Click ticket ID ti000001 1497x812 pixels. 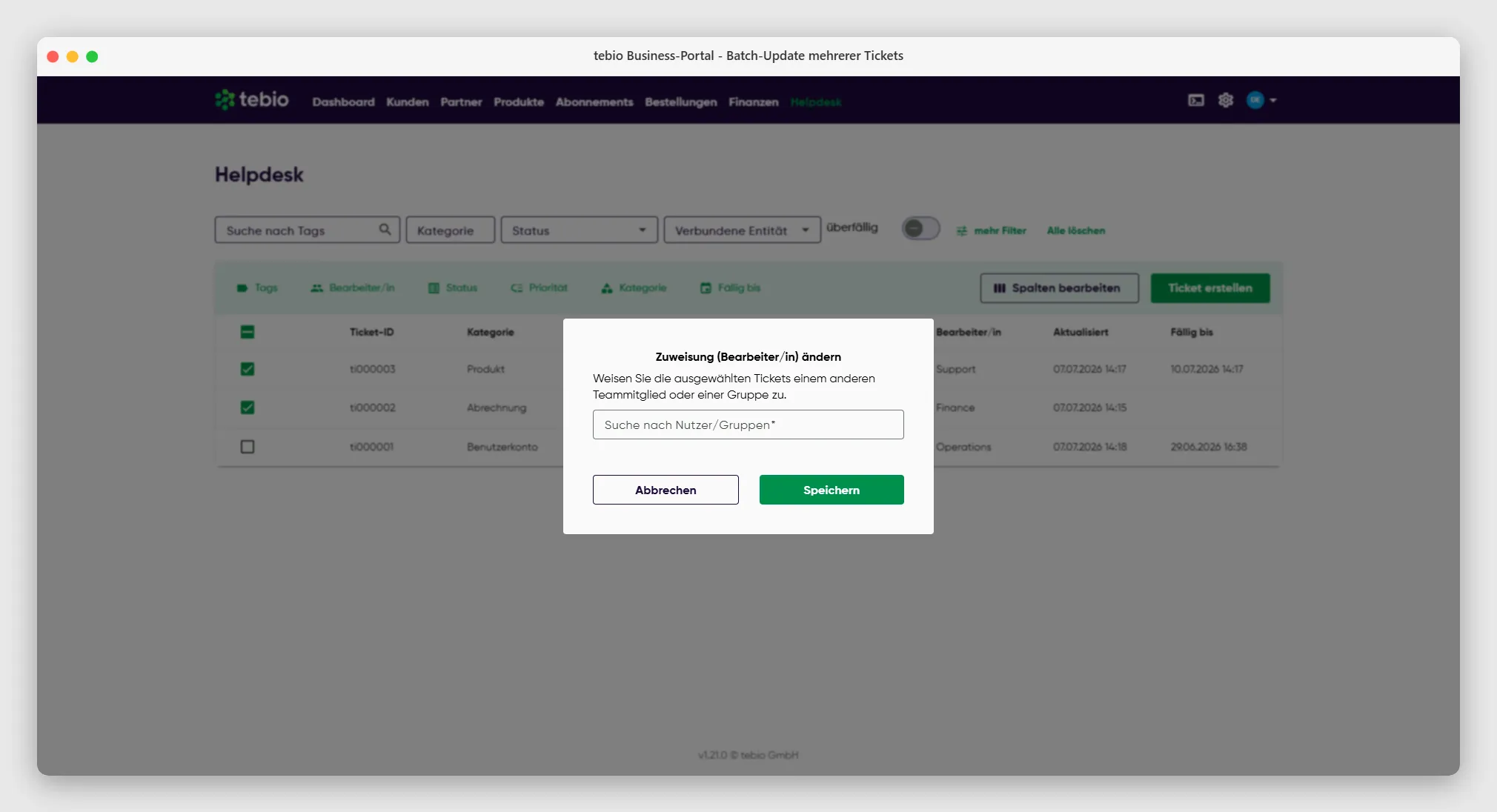click(371, 447)
